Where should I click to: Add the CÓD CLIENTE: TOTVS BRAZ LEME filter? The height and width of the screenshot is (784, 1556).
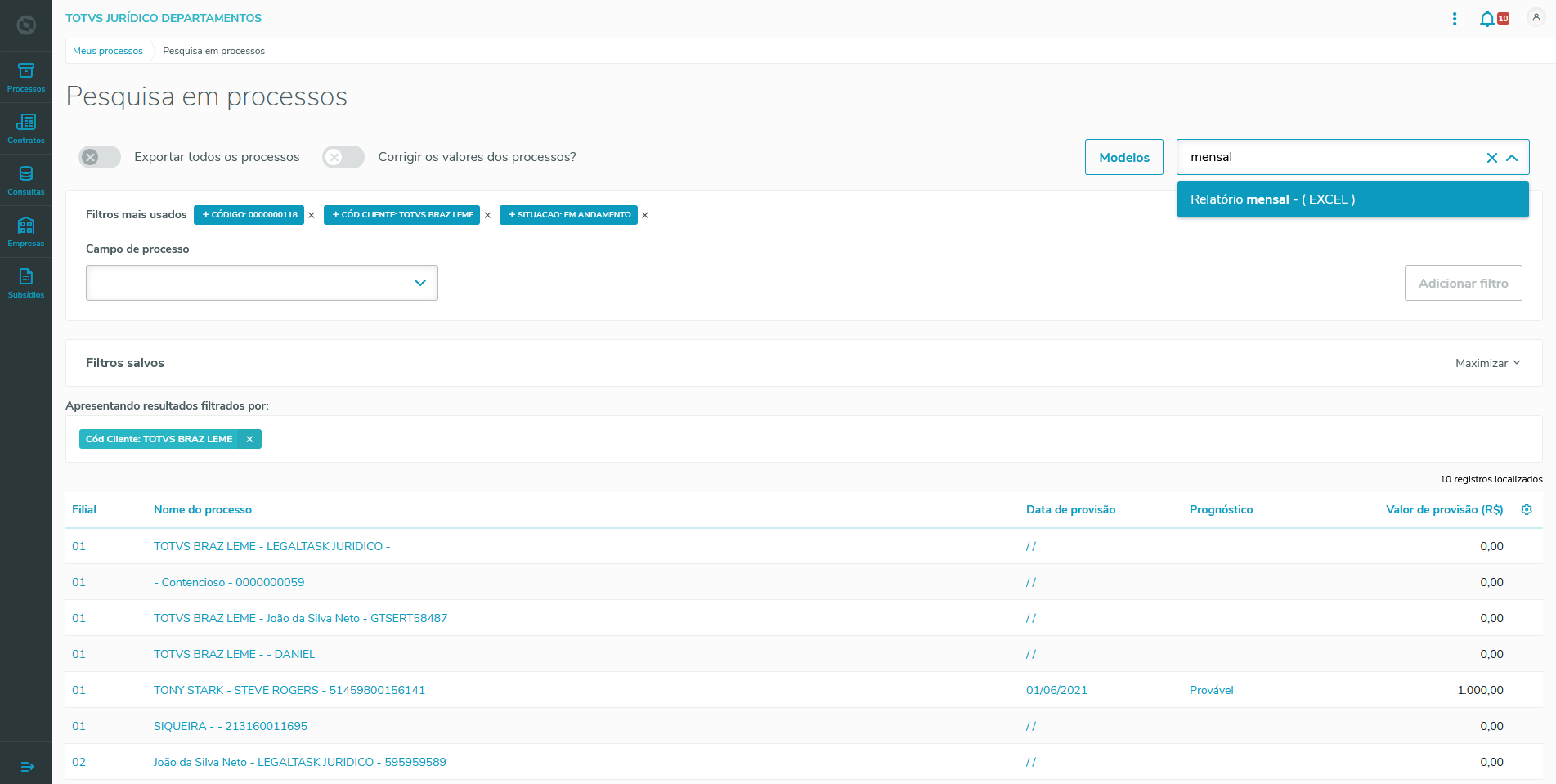click(402, 215)
